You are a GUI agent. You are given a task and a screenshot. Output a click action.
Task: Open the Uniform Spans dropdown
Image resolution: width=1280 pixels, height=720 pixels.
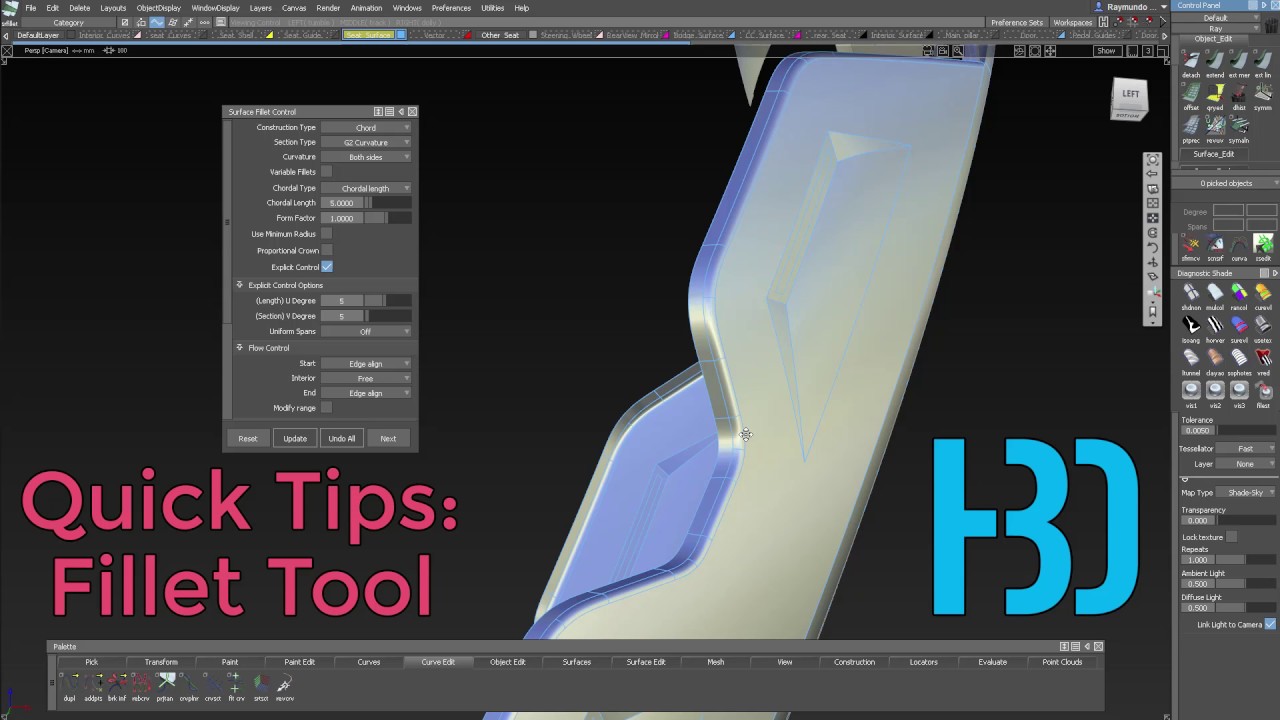pyautogui.click(x=366, y=331)
